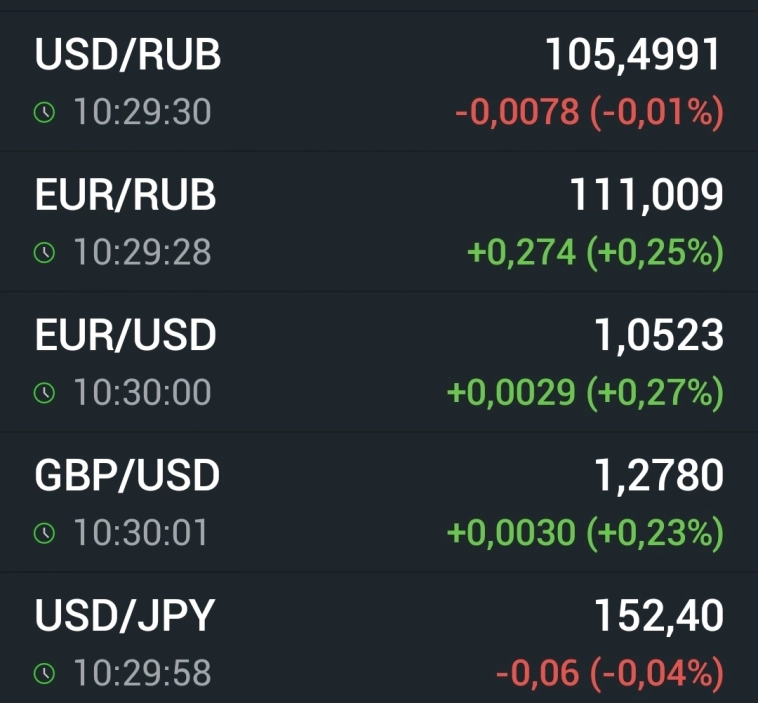Click the clock icon beside 10:29:58
This screenshot has height=703, width=758.
click(43, 675)
